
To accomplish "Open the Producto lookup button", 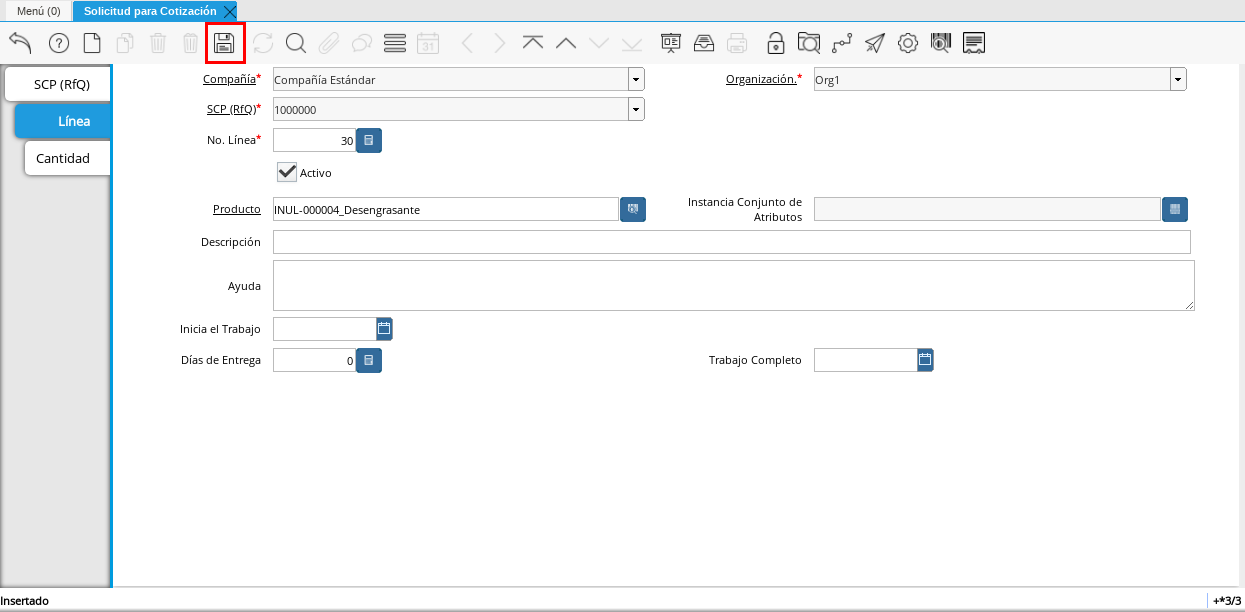I will (633, 209).
